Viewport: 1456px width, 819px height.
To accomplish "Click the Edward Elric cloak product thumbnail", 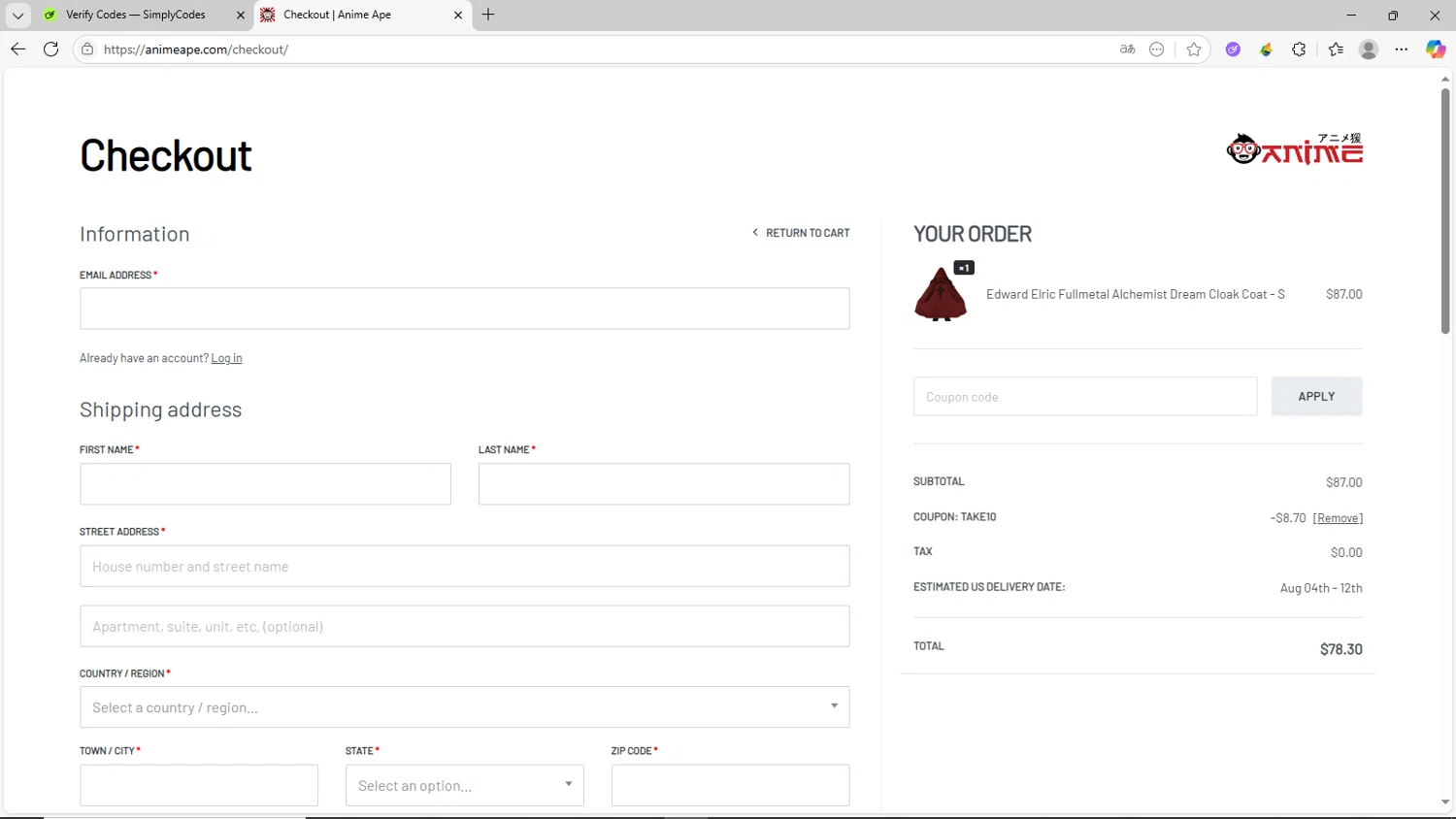I will [941, 294].
